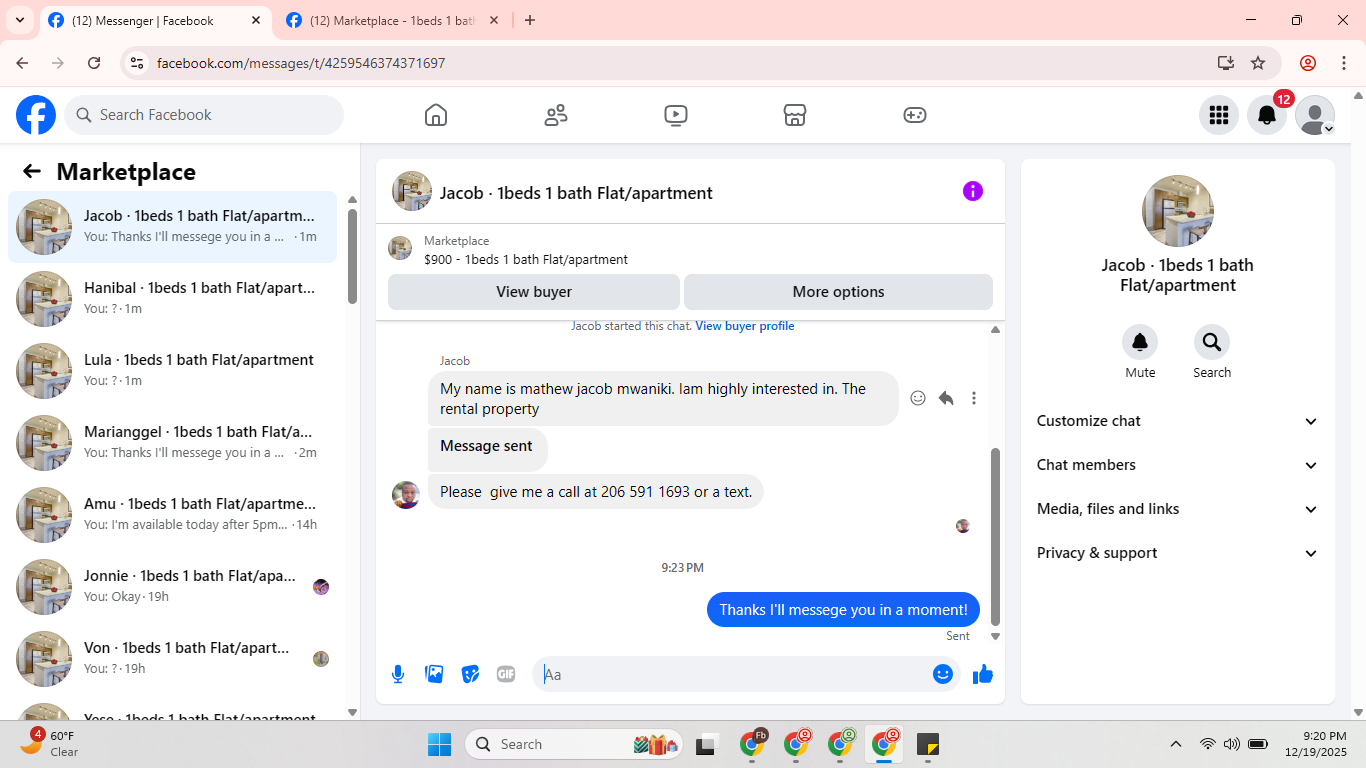Open Sticky Notes taskbar icon
Screen dimensions: 1366x768
pos(928,744)
